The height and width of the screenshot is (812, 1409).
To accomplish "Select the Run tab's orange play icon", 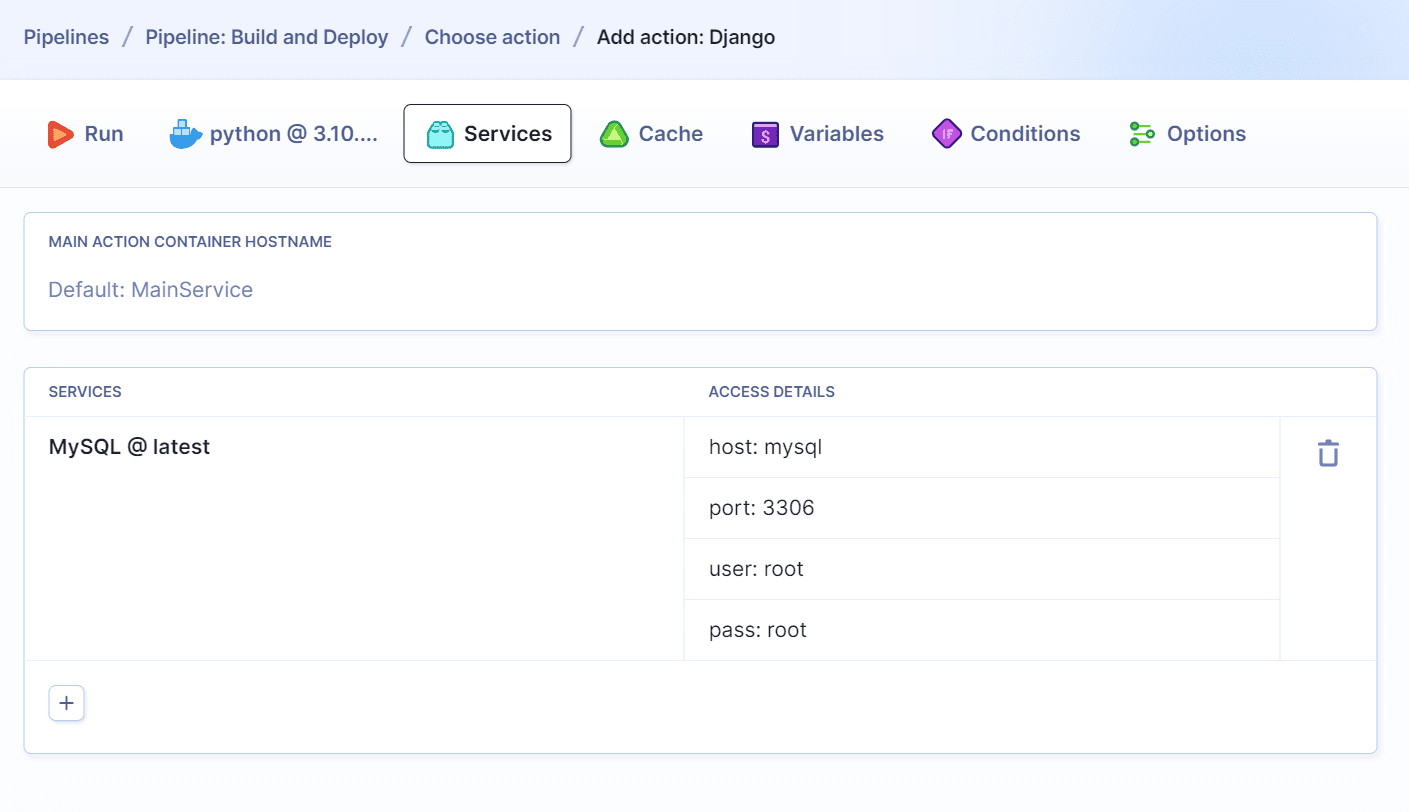I will click(x=59, y=133).
